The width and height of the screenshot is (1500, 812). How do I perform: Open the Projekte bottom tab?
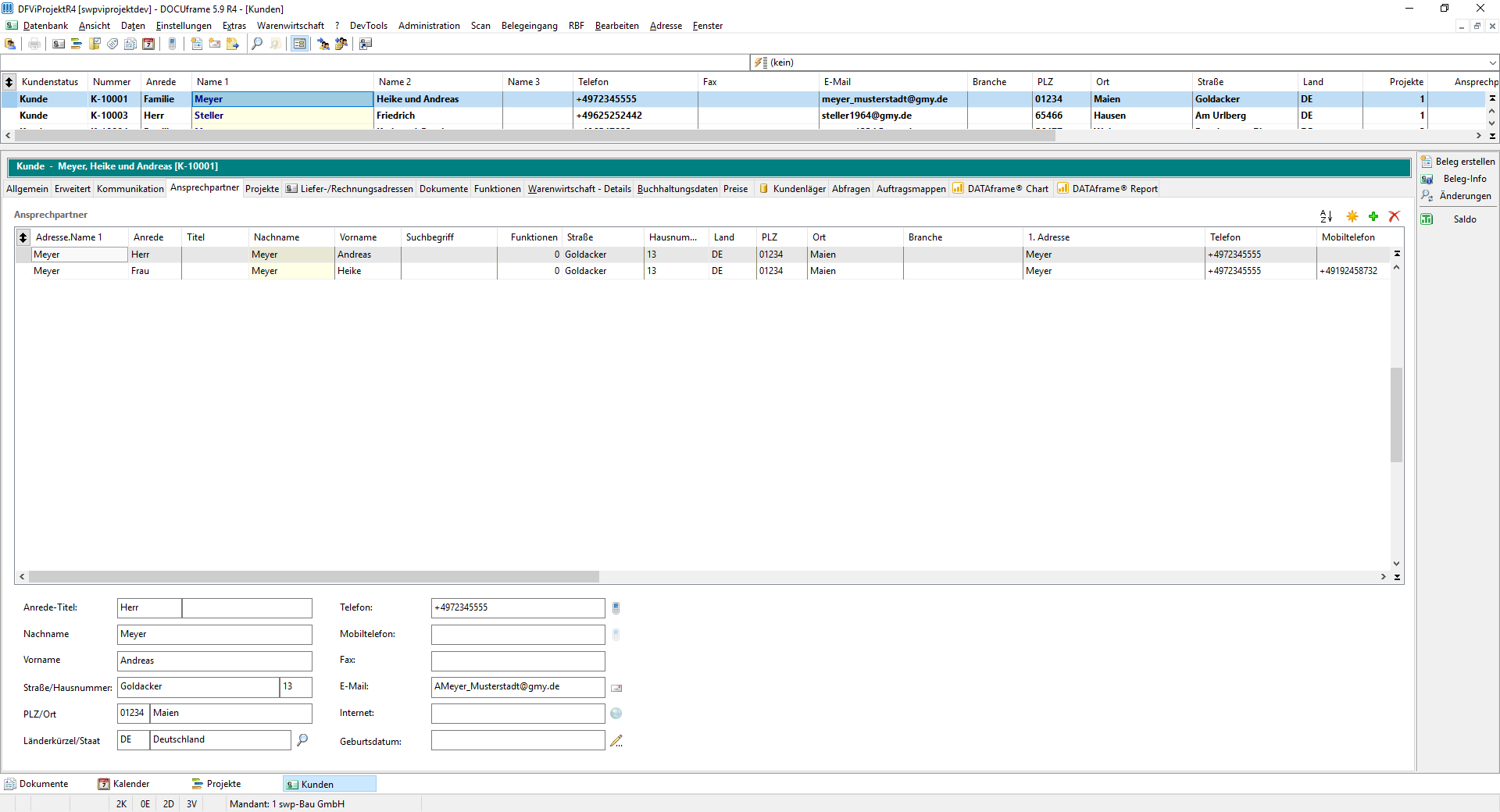(x=216, y=784)
